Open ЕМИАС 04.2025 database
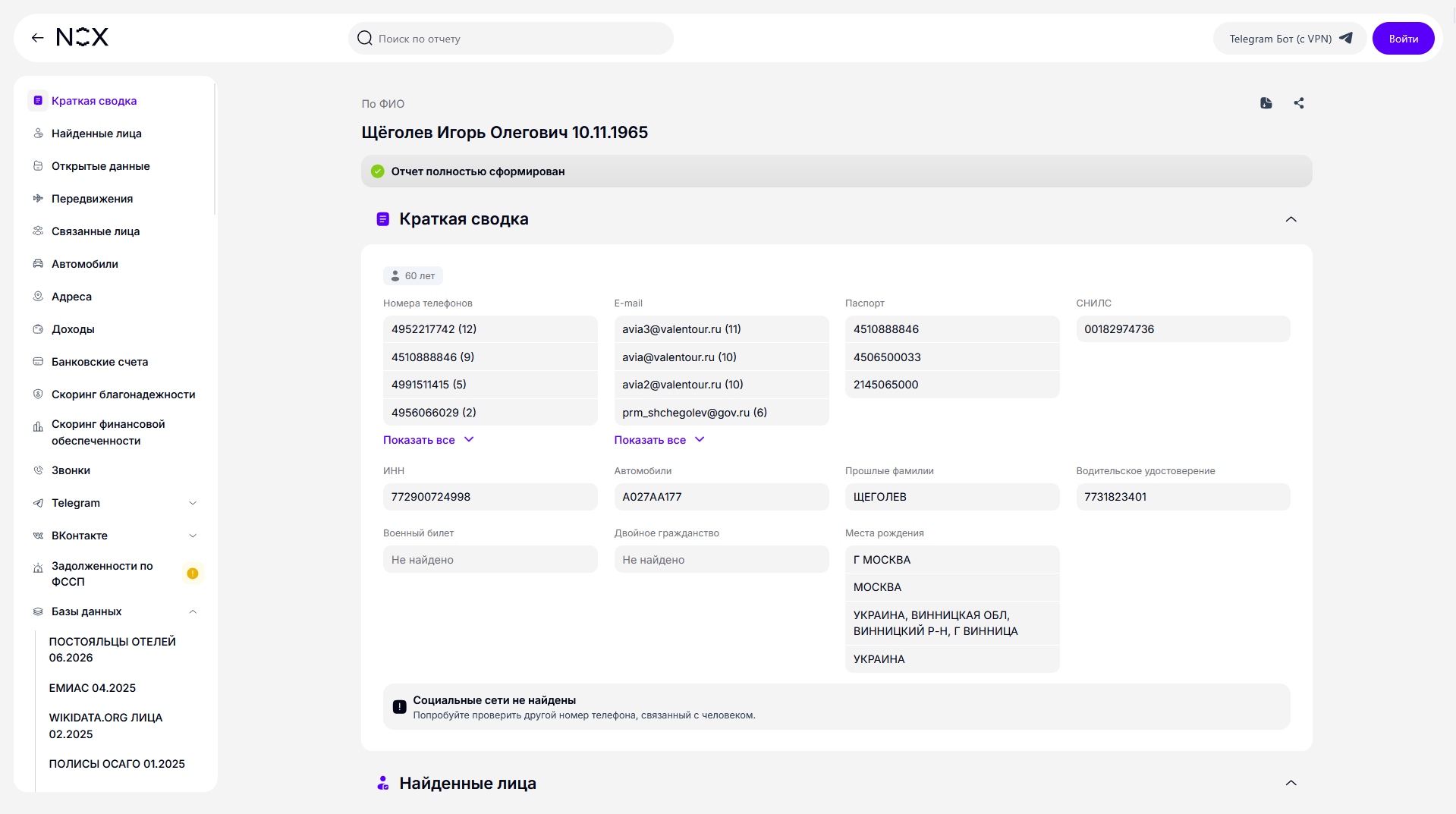The width and height of the screenshot is (1456, 814). coord(93,688)
